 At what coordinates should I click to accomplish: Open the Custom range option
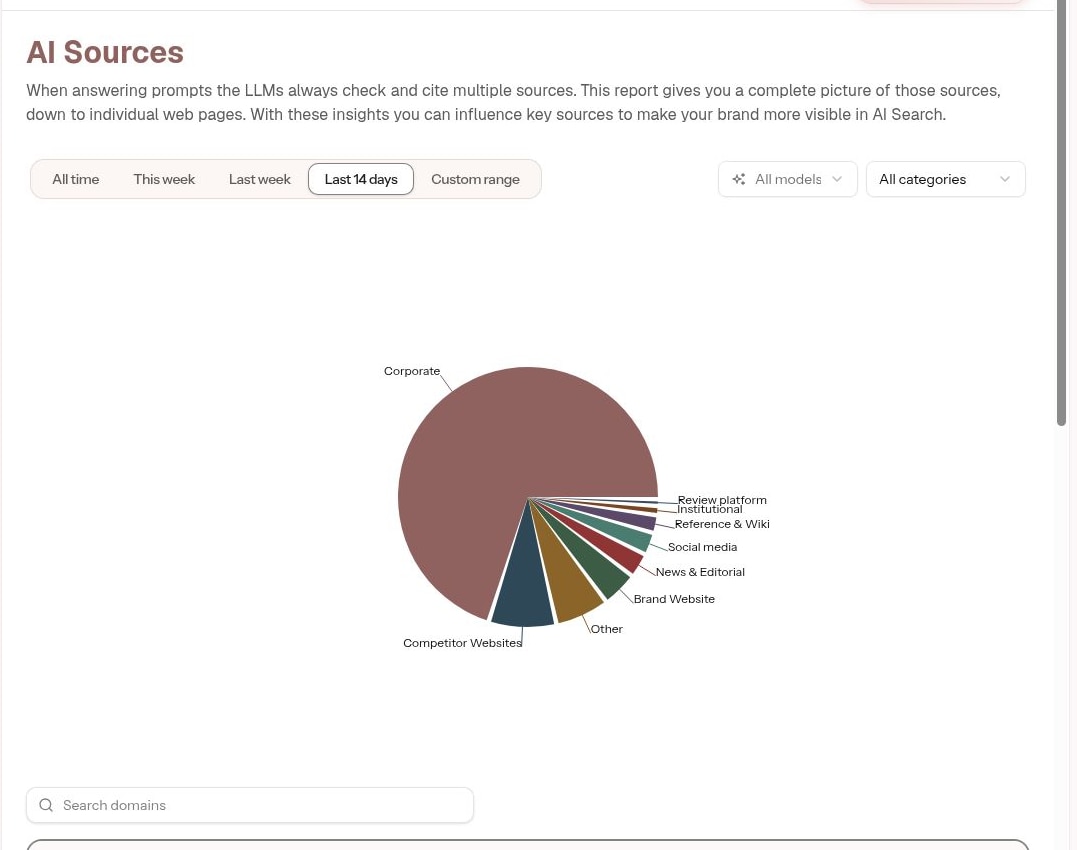pyautogui.click(x=475, y=179)
